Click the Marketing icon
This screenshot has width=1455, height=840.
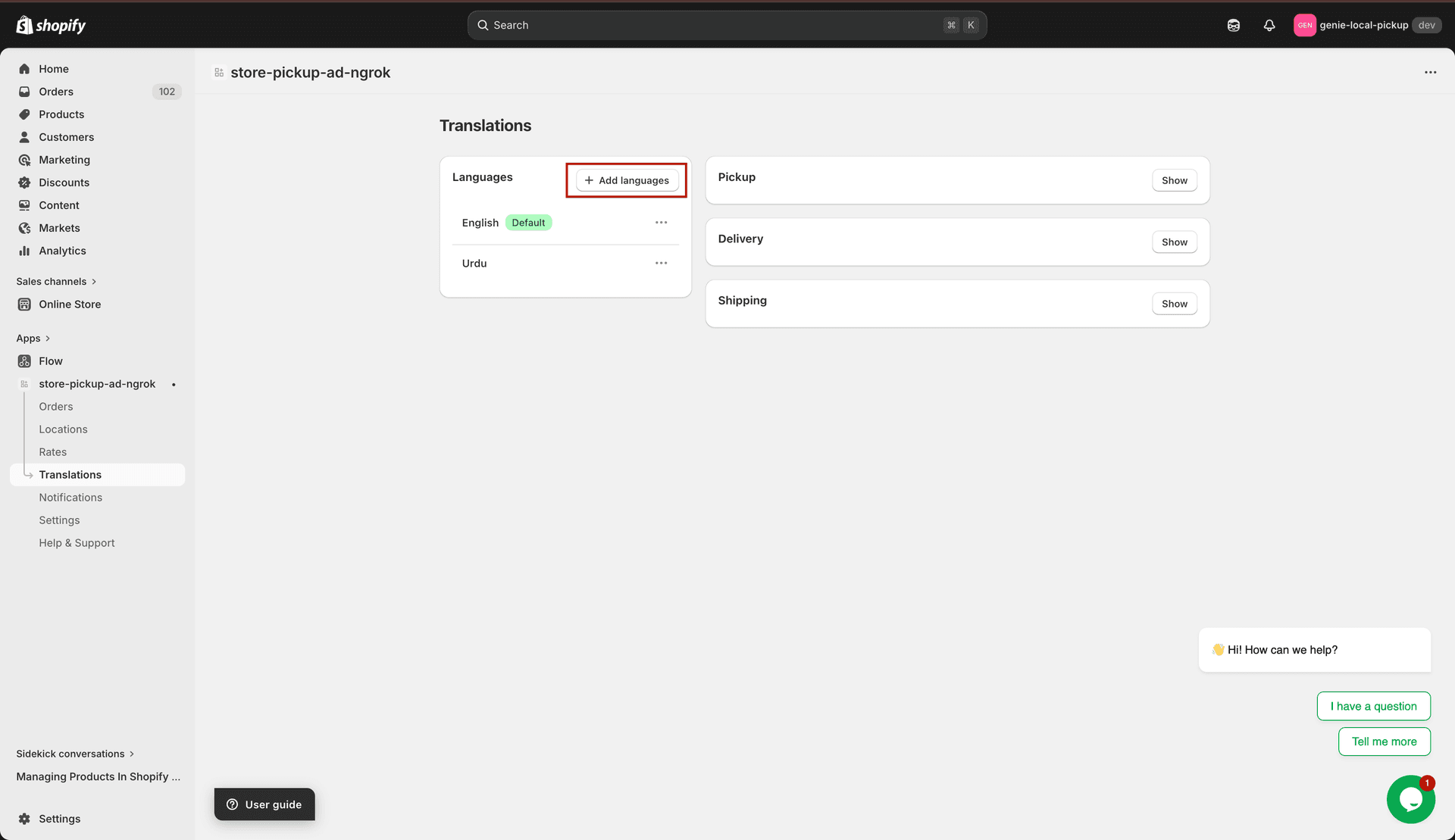[x=25, y=159]
